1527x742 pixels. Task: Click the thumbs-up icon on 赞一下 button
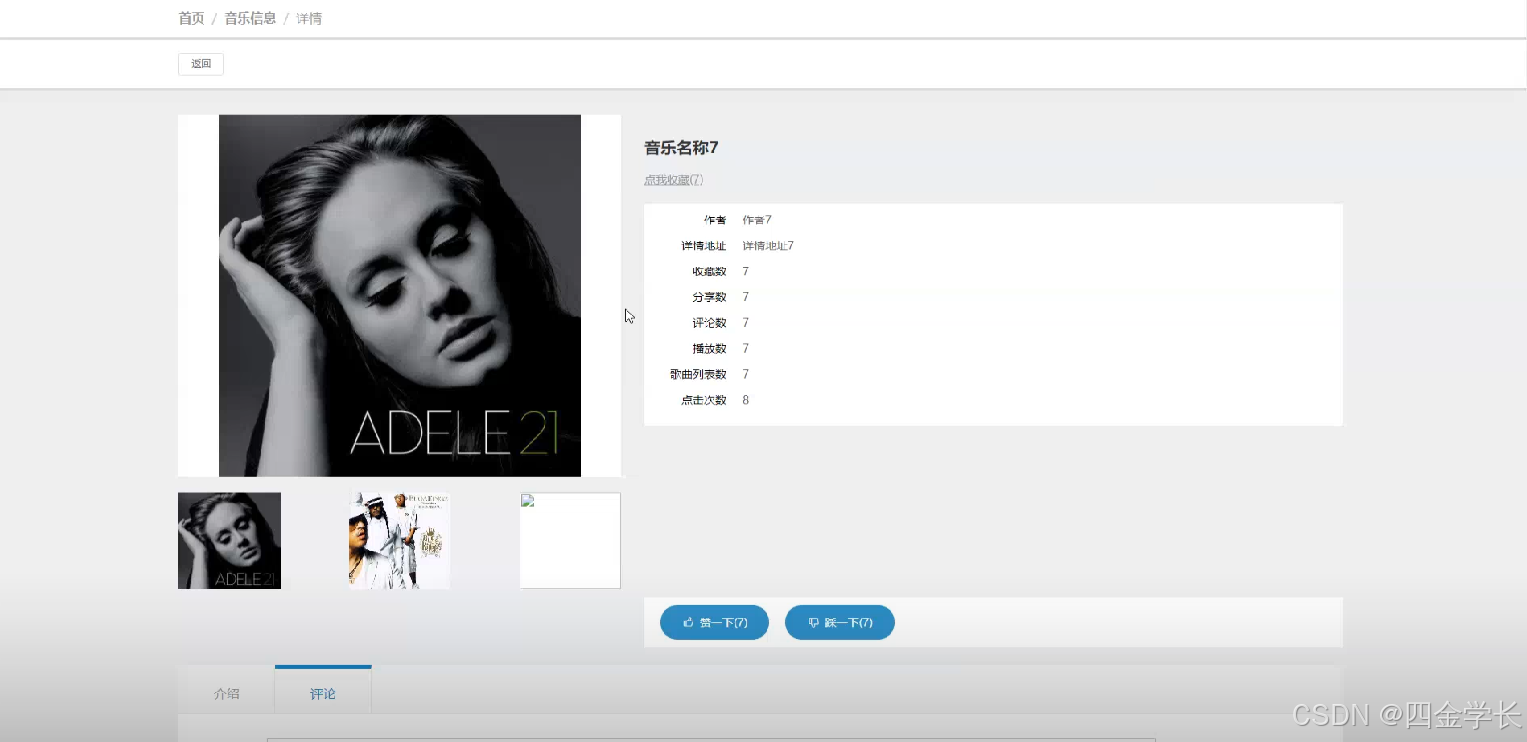[x=688, y=622]
